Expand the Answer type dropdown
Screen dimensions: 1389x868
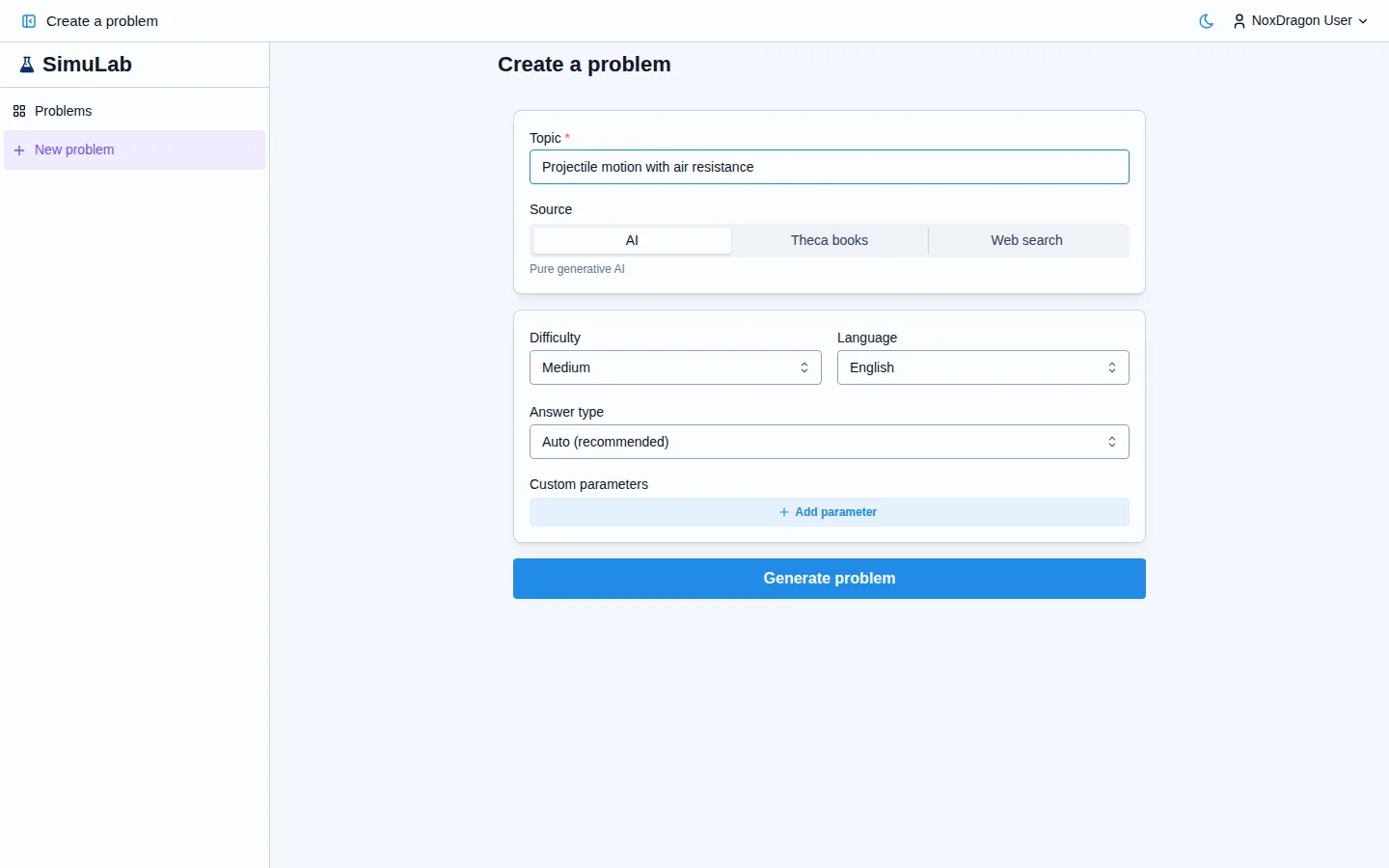[x=830, y=442]
